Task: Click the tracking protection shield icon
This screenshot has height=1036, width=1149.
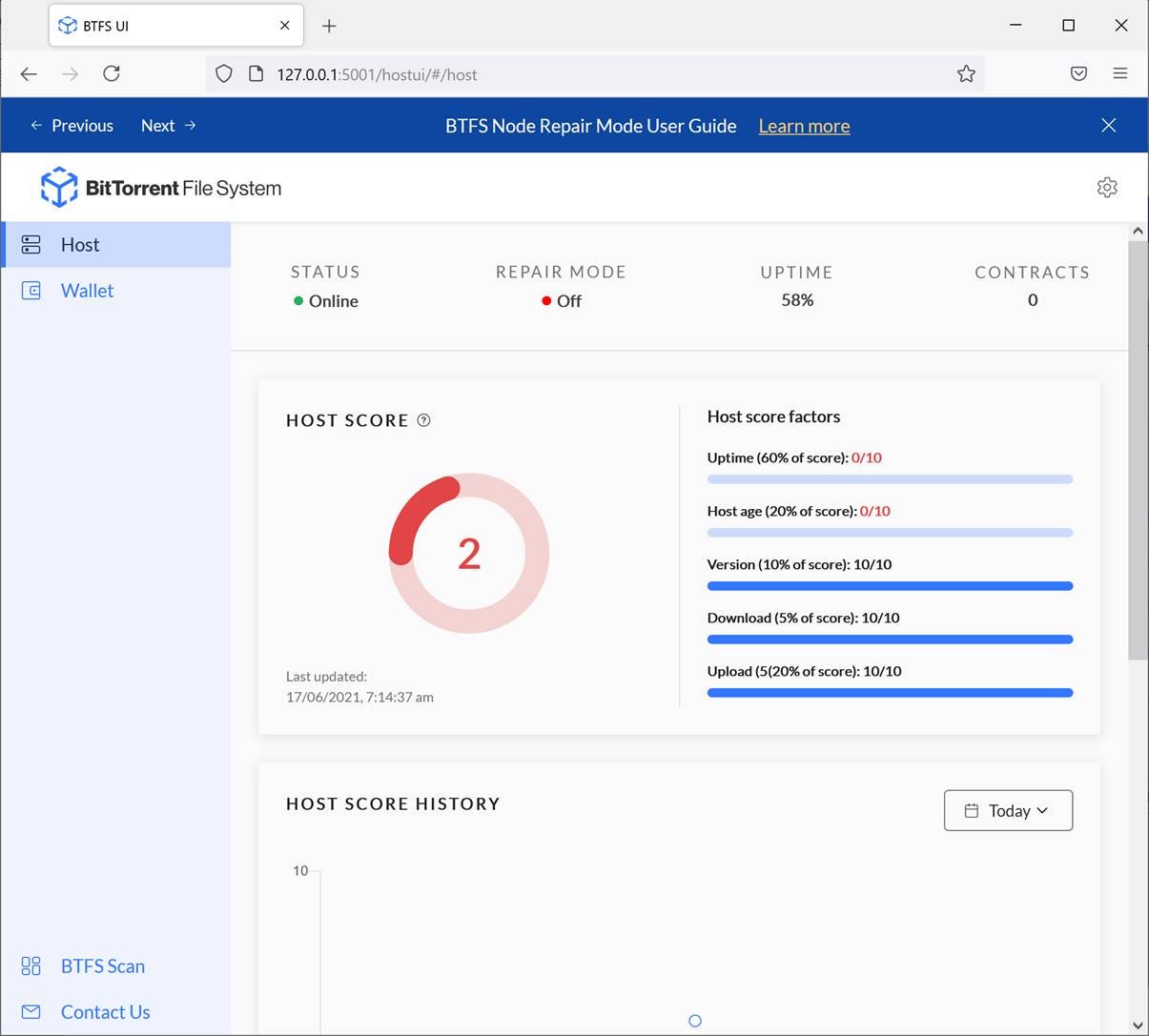Action: 224,74
